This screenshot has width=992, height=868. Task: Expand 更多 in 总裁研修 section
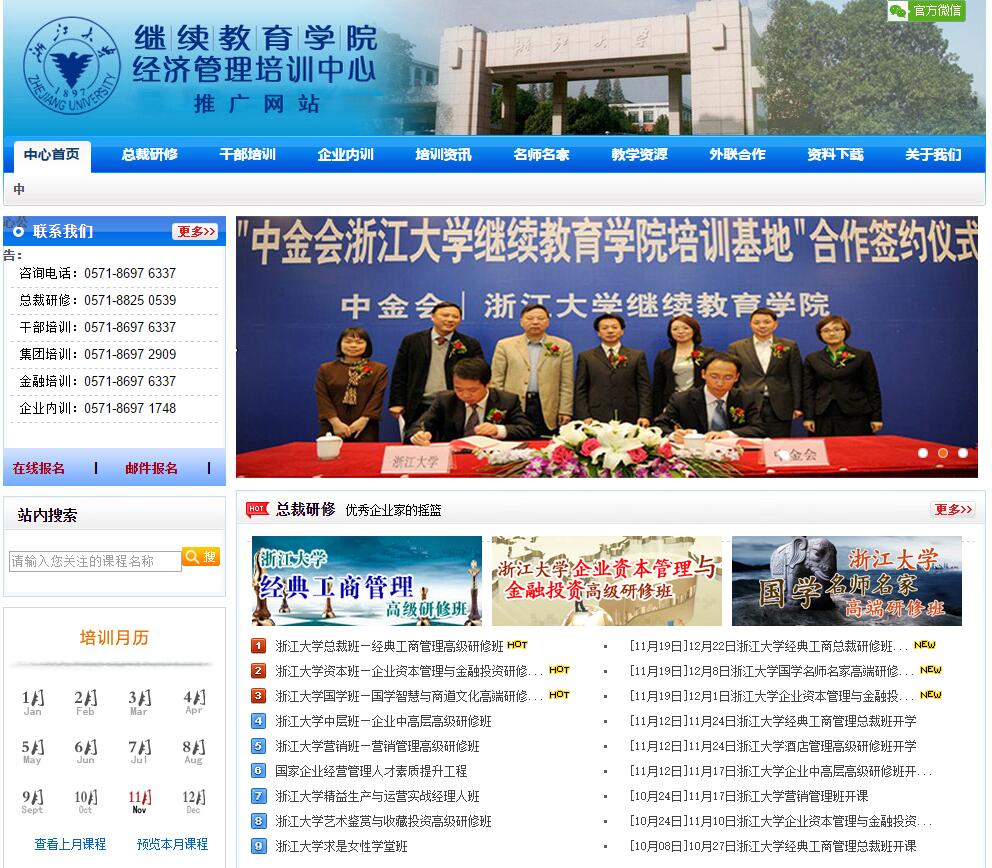953,509
